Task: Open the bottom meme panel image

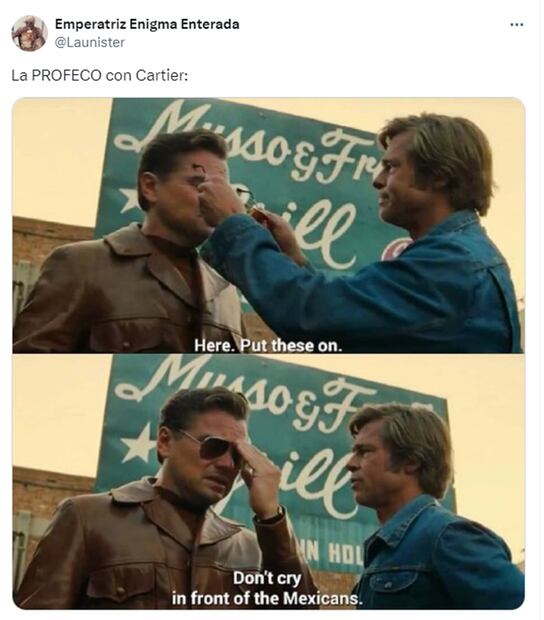Action: tap(268, 482)
